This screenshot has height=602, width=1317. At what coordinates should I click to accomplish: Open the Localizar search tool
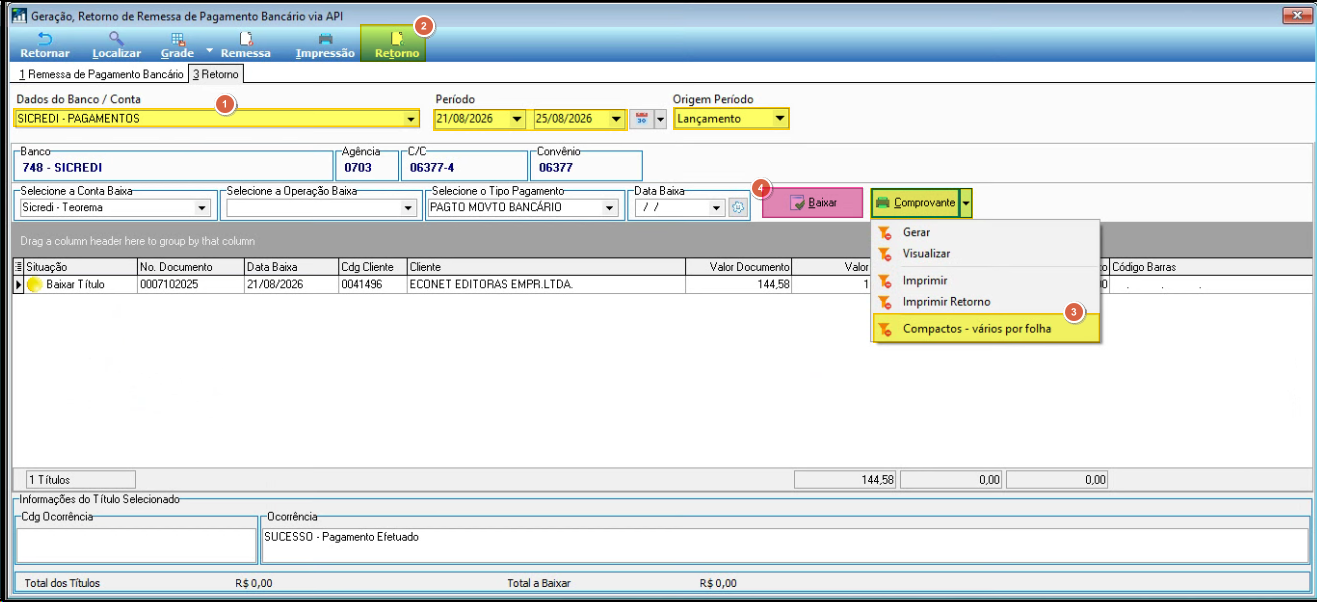[x=116, y=45]
